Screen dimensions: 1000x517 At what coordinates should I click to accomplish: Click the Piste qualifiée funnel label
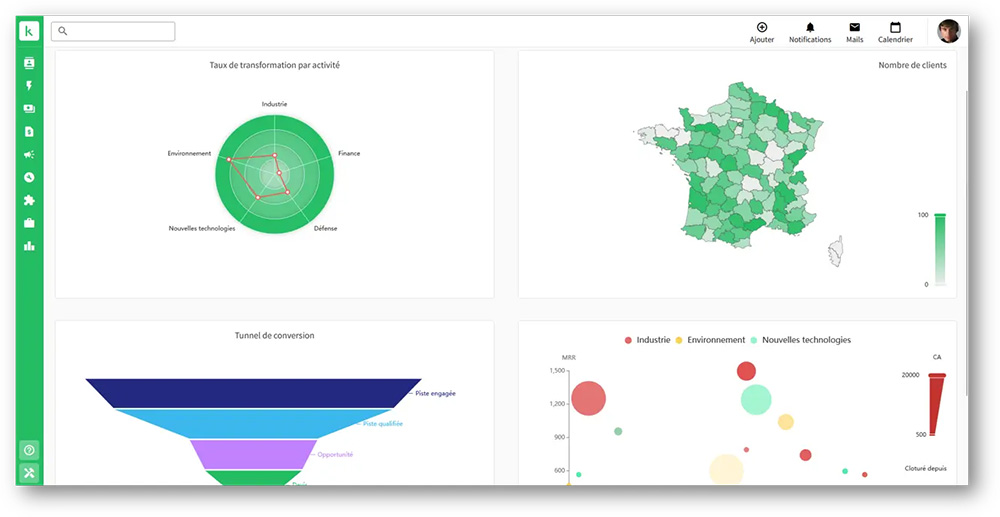(383, 423)
